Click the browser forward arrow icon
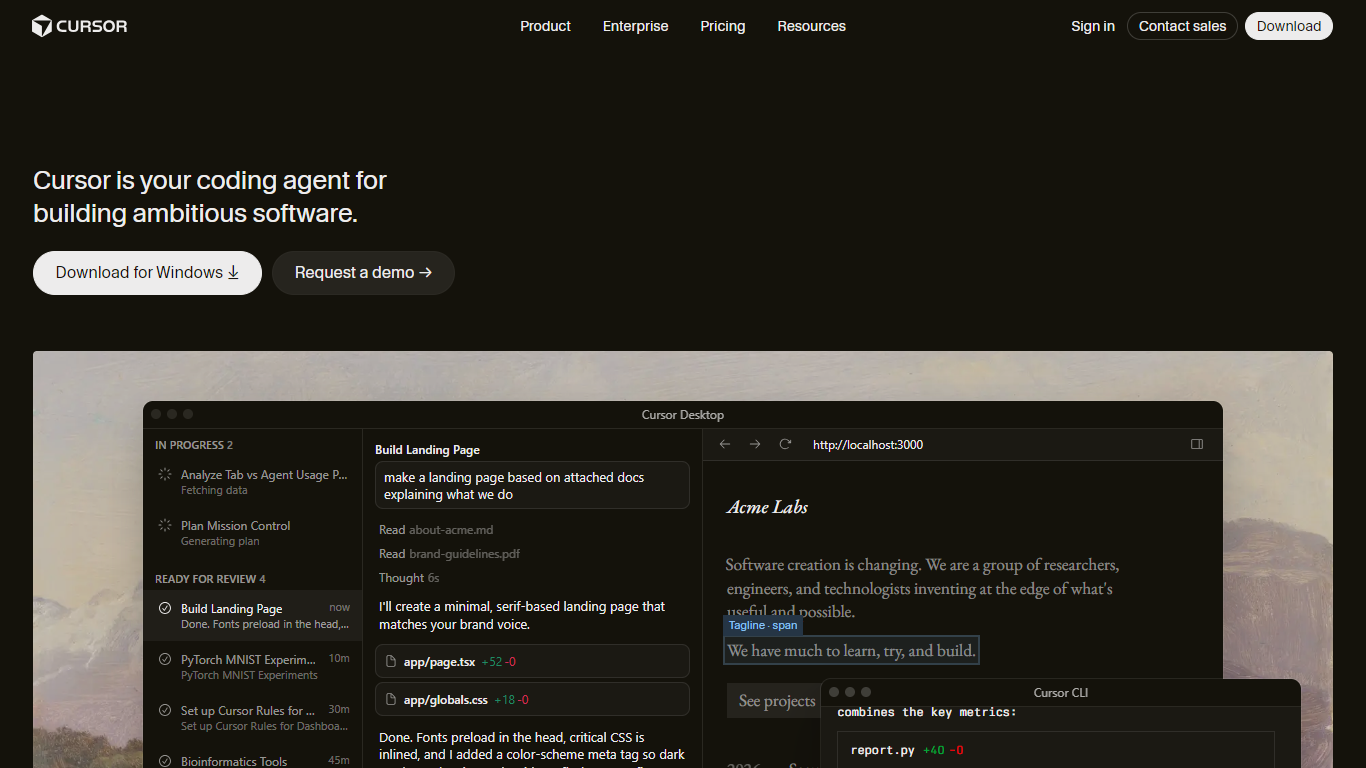Viewport: 1366px width, 768px height. [755, 444]
